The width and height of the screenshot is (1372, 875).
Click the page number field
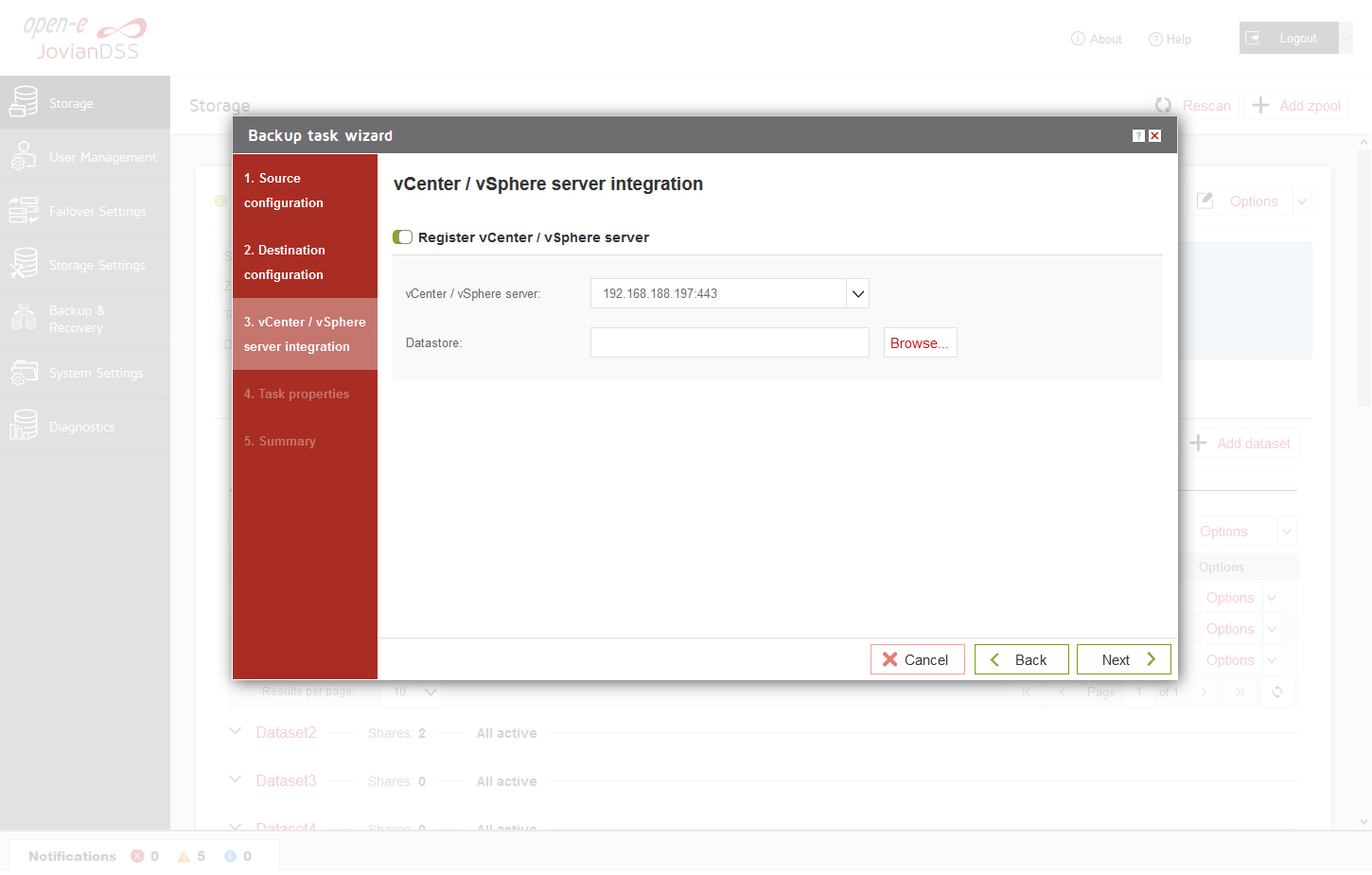click(x=1139, y=692)
